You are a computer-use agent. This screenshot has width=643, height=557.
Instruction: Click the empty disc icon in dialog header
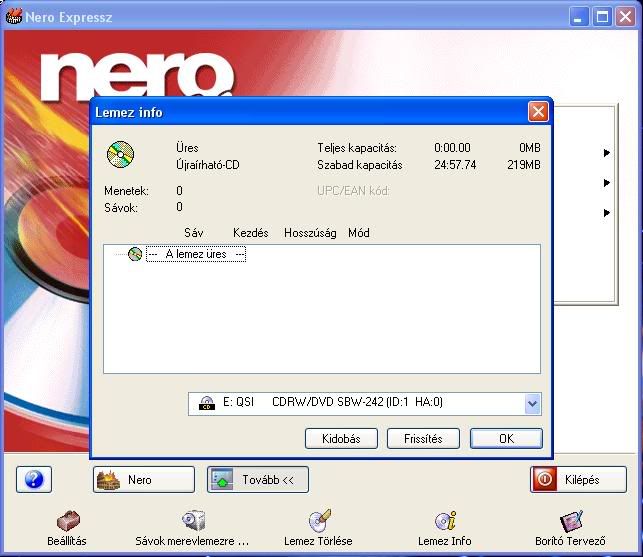[x=121, y=154]
